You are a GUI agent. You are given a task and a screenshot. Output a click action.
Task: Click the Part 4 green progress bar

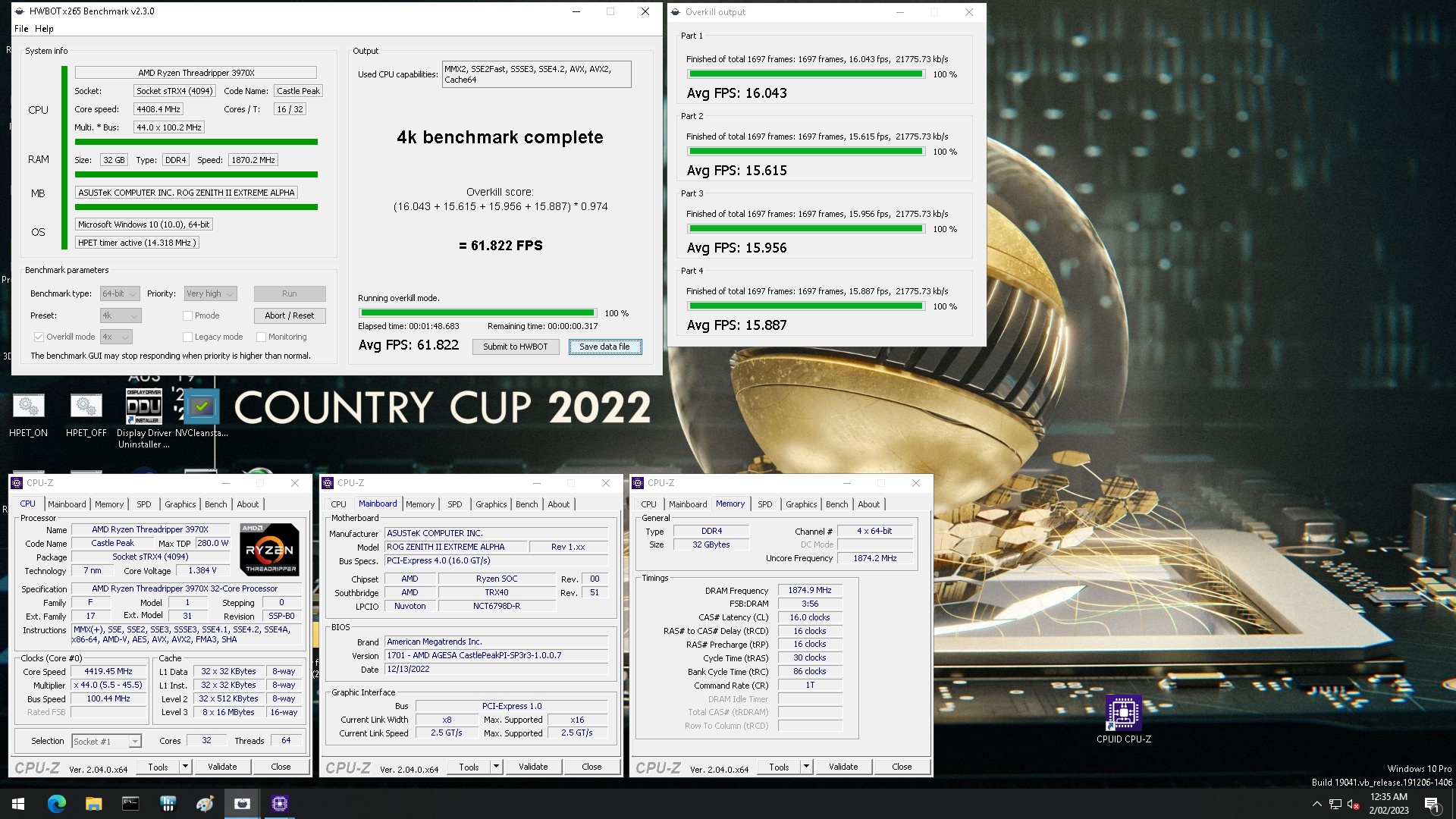click(x=806, y=306)
